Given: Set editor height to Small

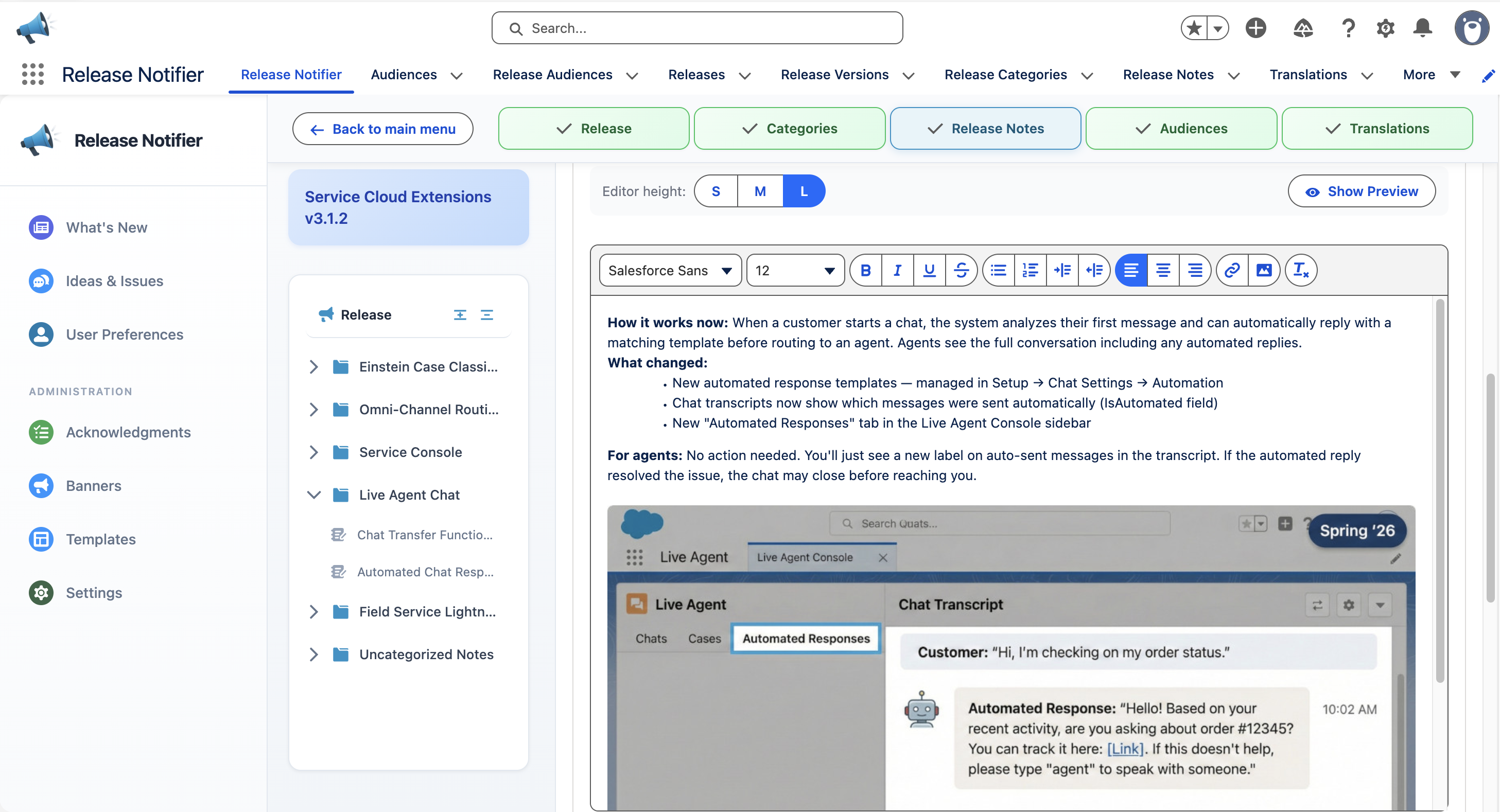Looking at the screenshot, I should click(x=716, y=191).
